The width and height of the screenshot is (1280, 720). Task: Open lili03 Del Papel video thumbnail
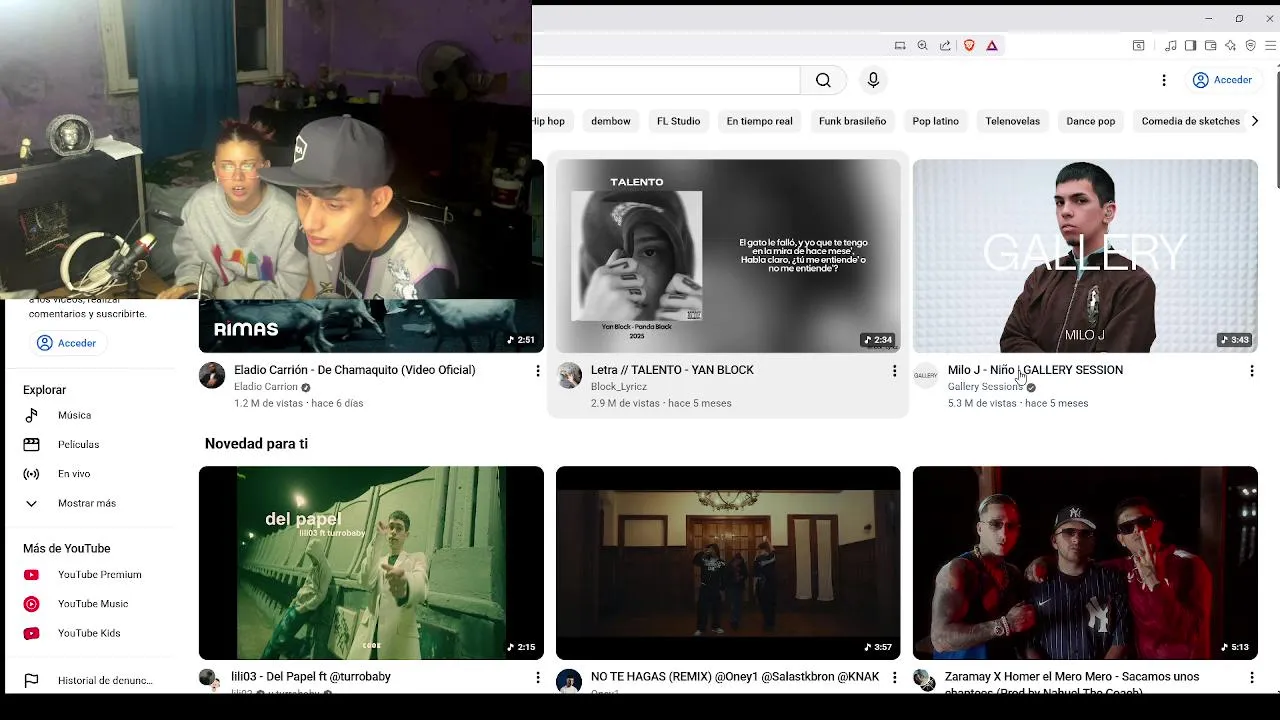371,563
